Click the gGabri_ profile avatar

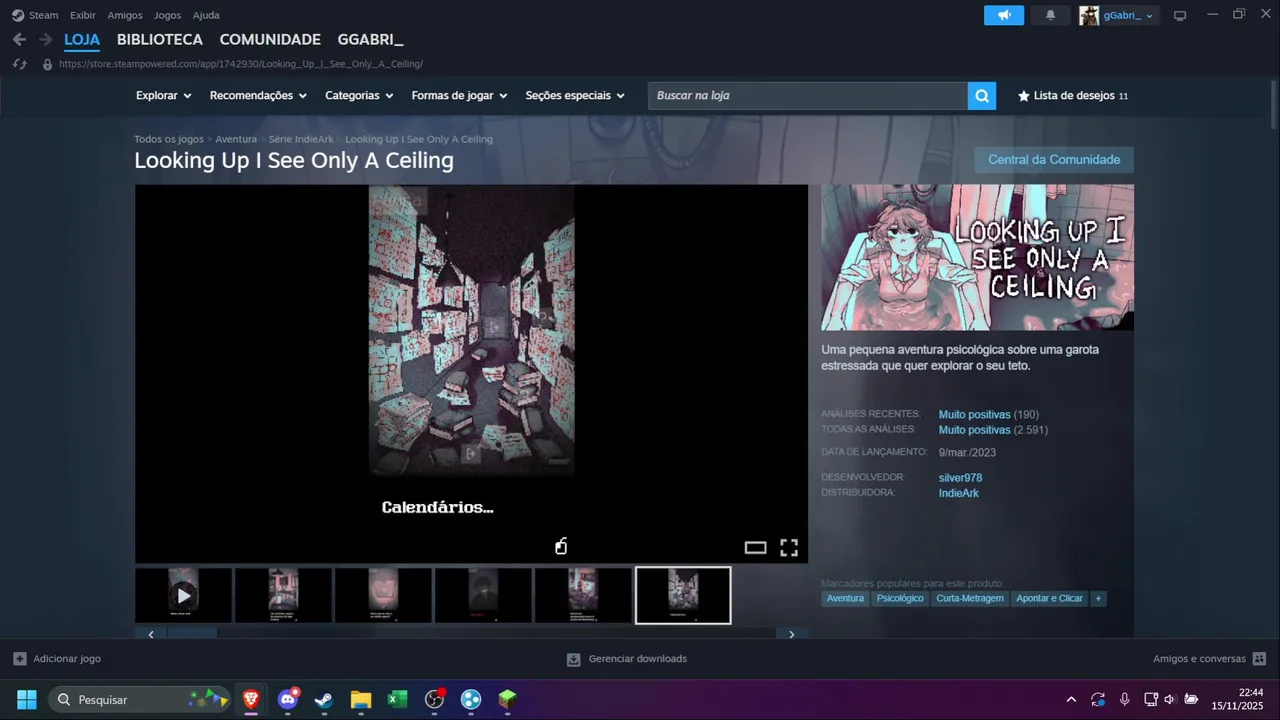click(1089, 15)
